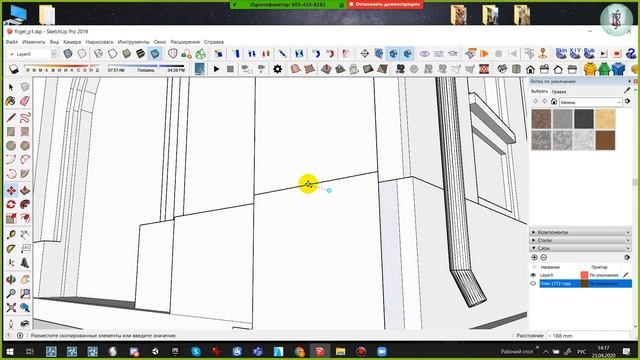The image size is (640, 360).
Task: Select the solid brown material swatch
Action: [605, 140]
